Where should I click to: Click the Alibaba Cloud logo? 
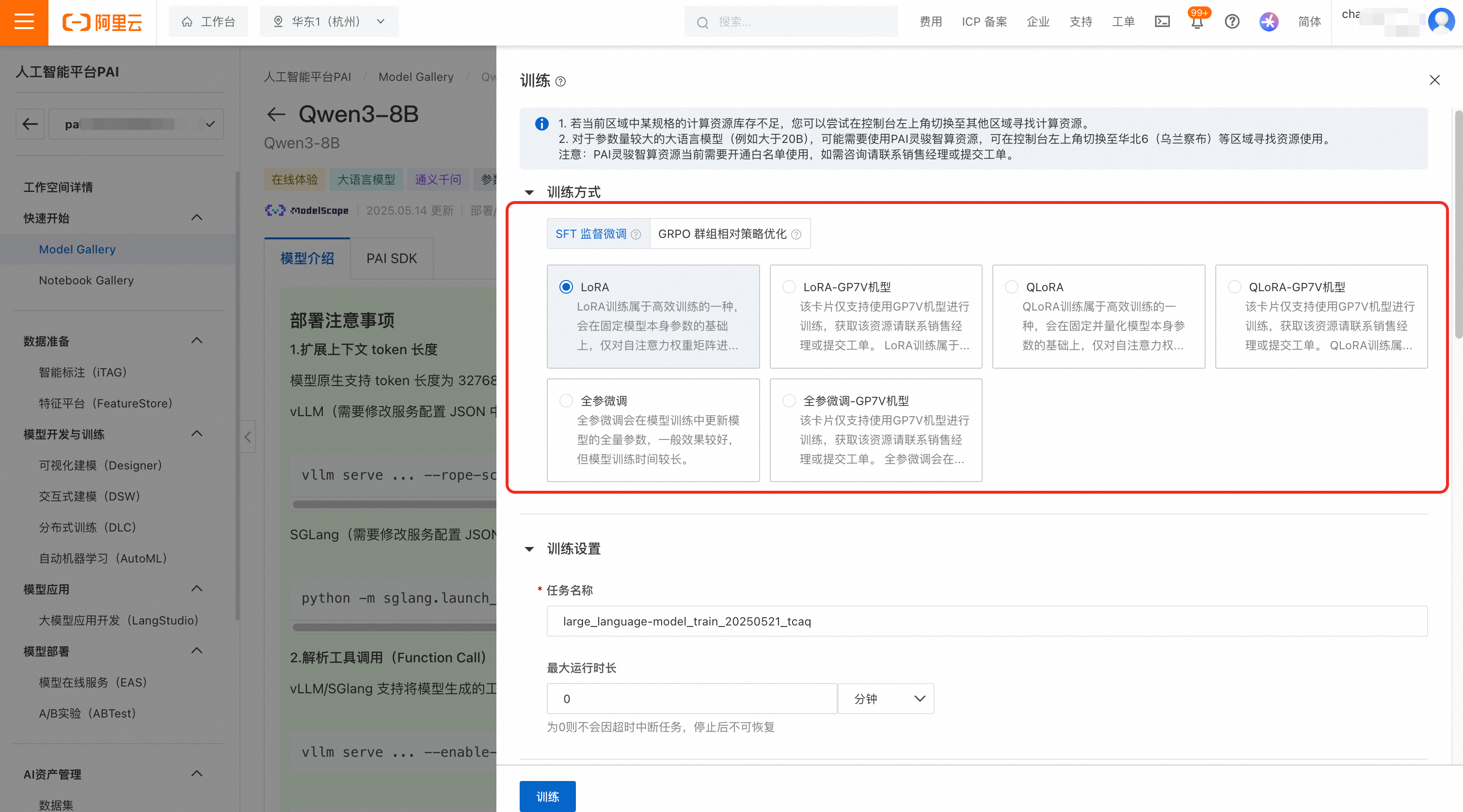click(102, 22)
